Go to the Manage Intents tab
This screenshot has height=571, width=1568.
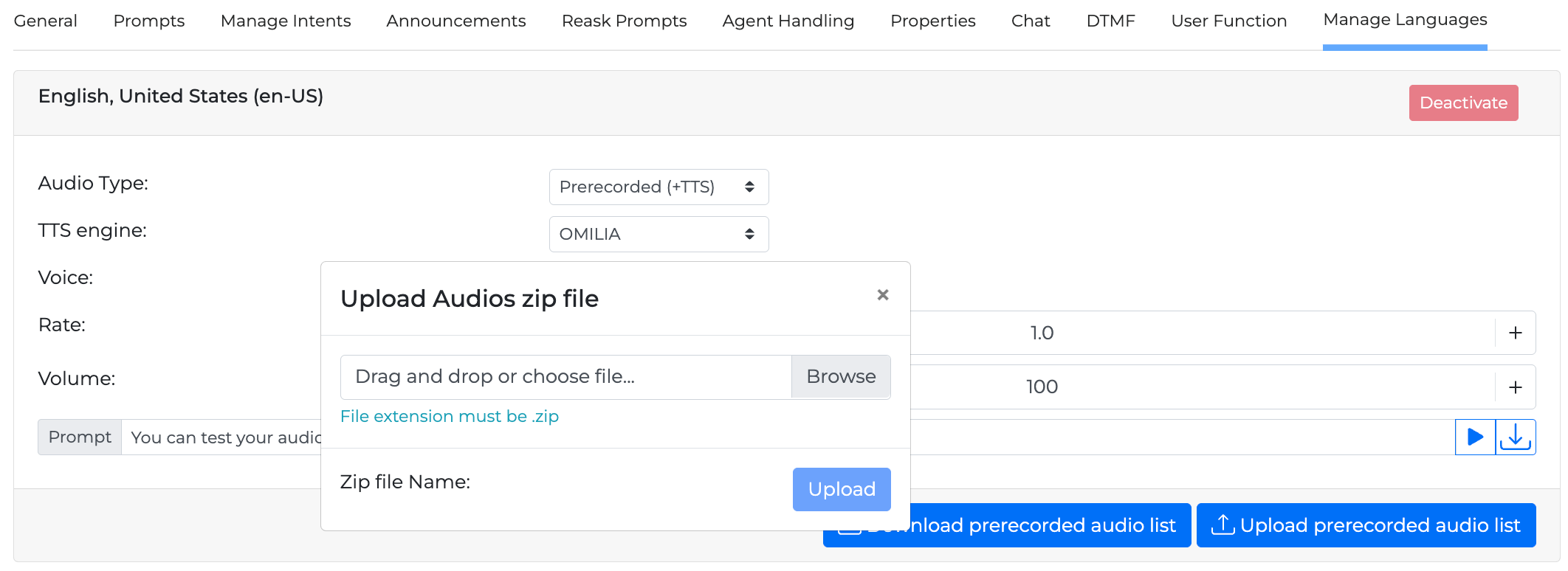click(286, 21)
